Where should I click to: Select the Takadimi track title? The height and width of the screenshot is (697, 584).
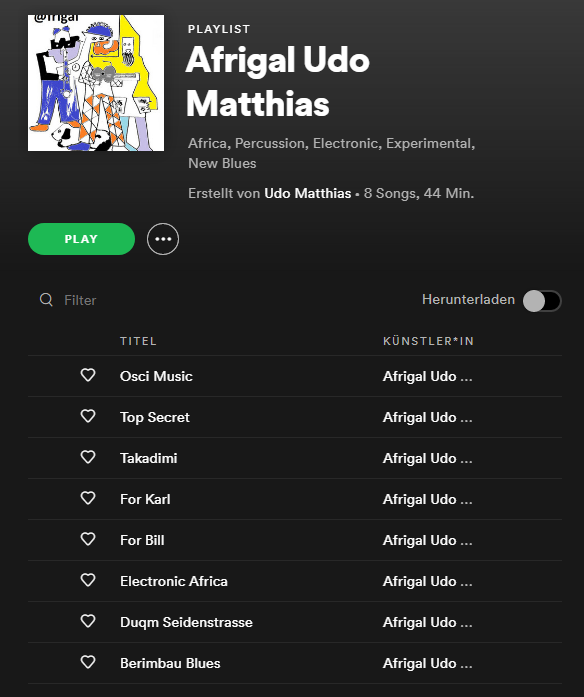(148, 458)
